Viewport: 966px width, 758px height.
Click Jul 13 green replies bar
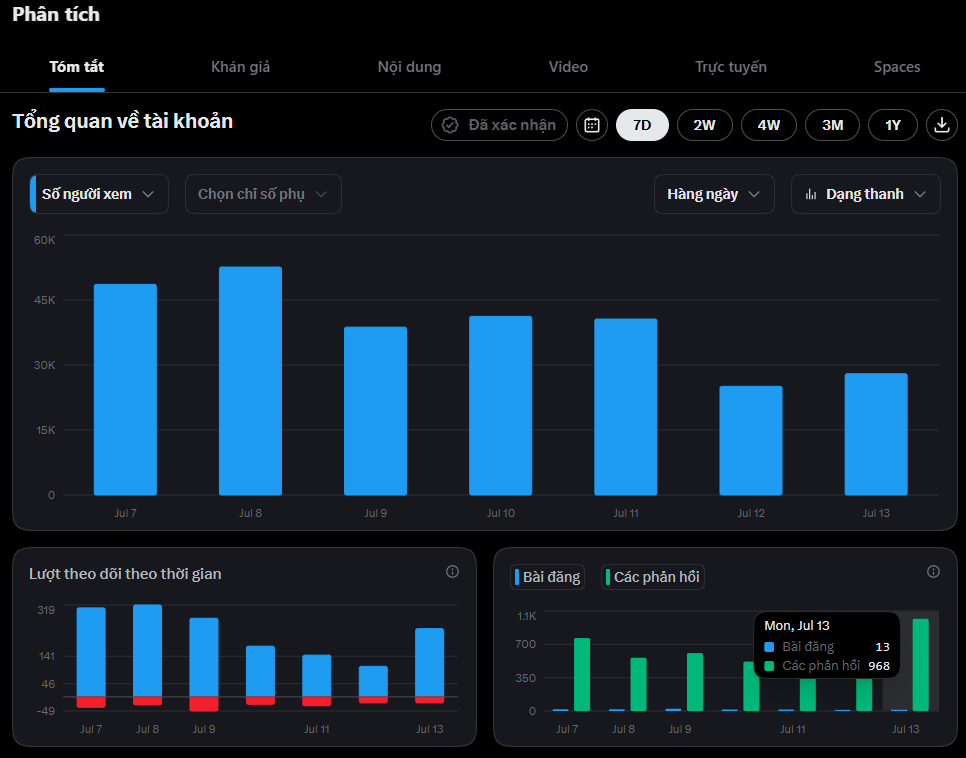tap(920, 665)
